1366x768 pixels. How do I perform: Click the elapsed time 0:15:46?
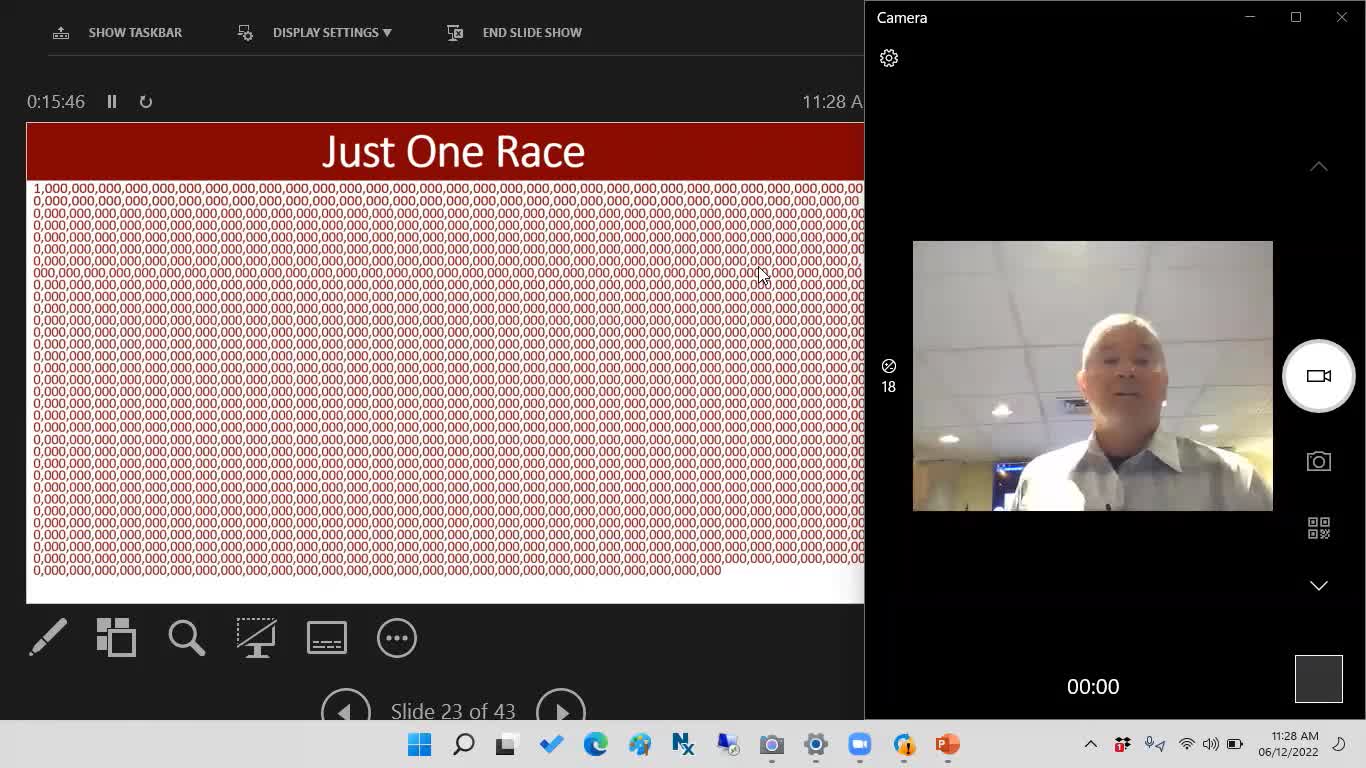[56, 101]
